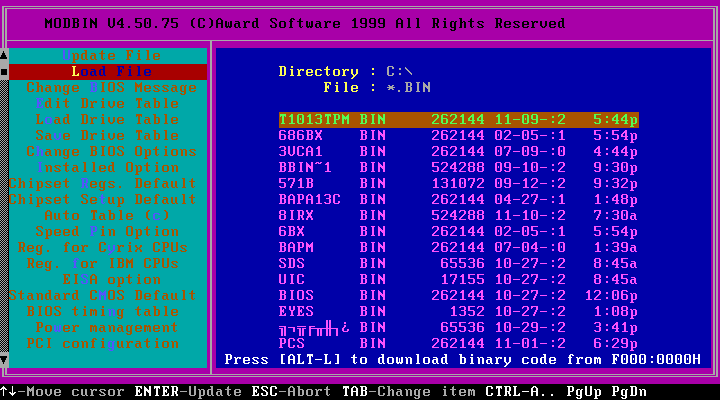
Task: Select file SDS BIN
Action: coord(458,264)
